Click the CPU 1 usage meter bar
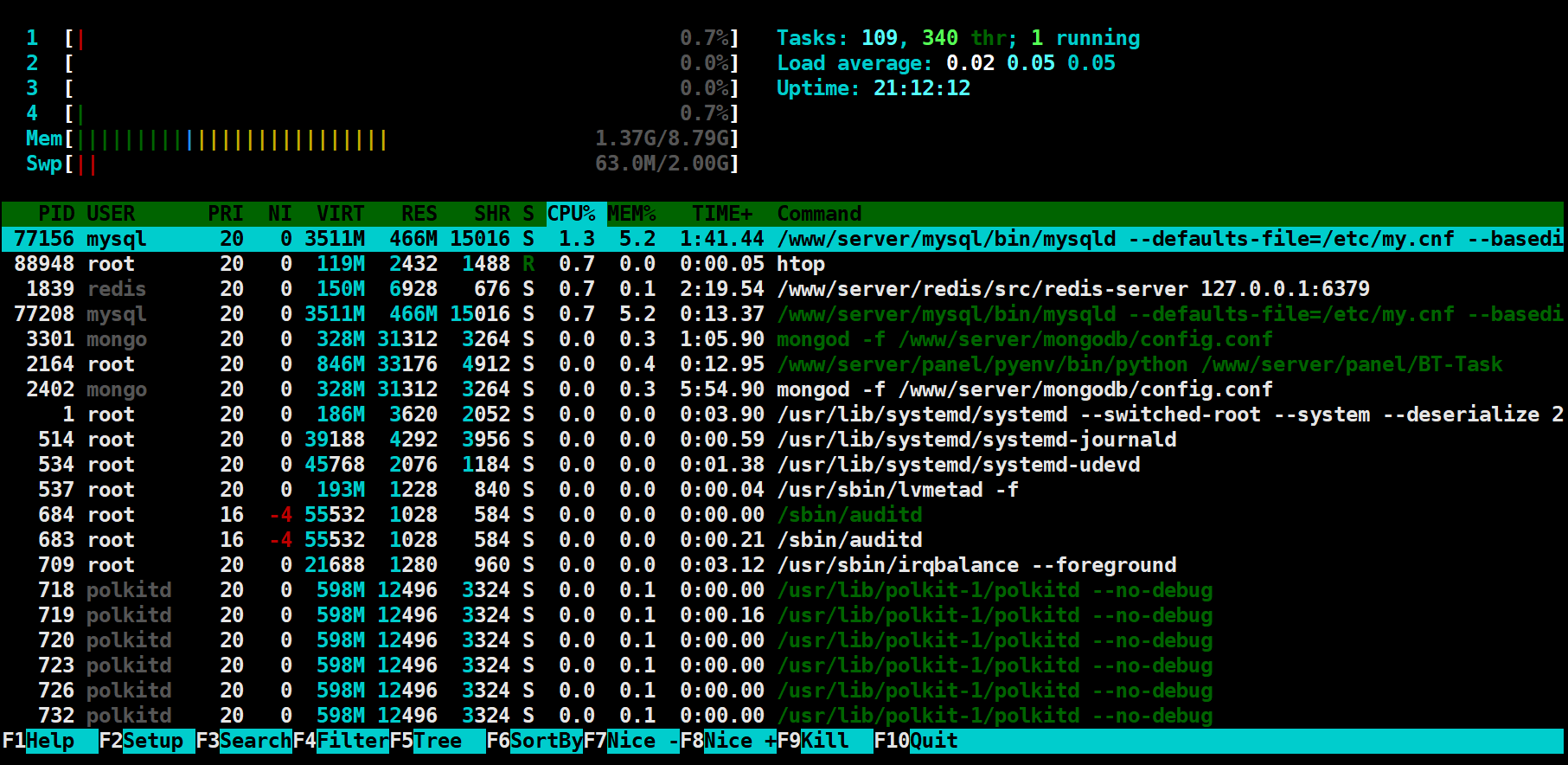The image size is (1568, 765). [382, 38]
